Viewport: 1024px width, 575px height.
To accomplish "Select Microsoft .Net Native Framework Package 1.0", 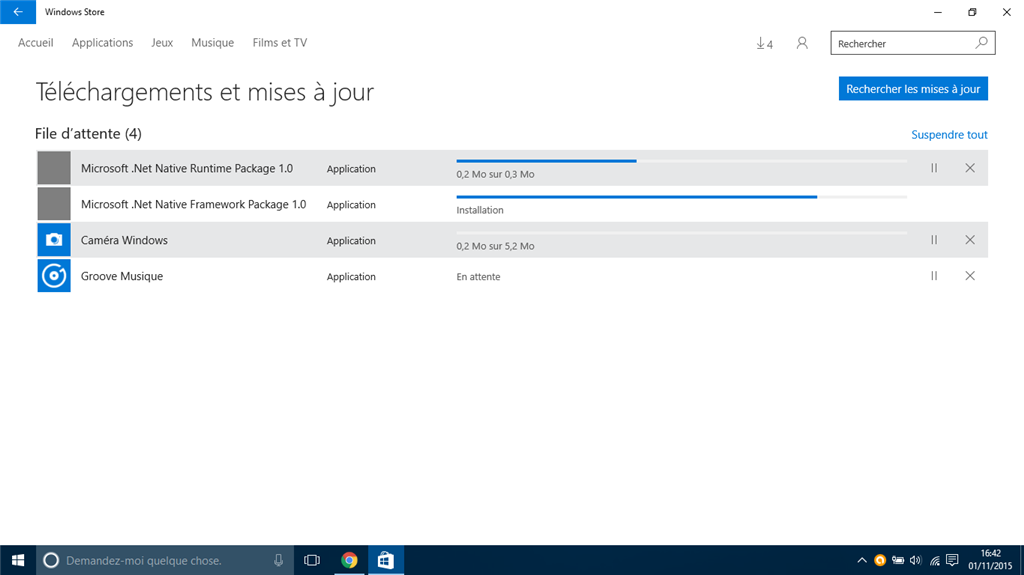I will (x=193, y=204).
